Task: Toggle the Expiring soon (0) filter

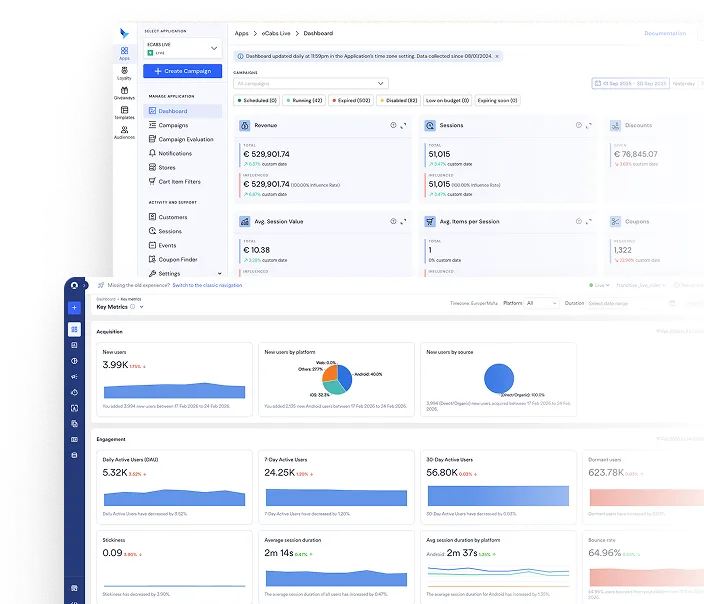Action: 497,101
